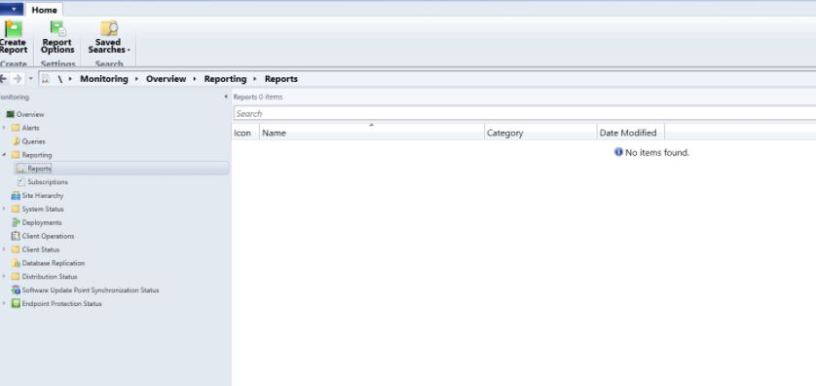
Task: Expand the Endpoint Protection Status node
Action: 4,304
